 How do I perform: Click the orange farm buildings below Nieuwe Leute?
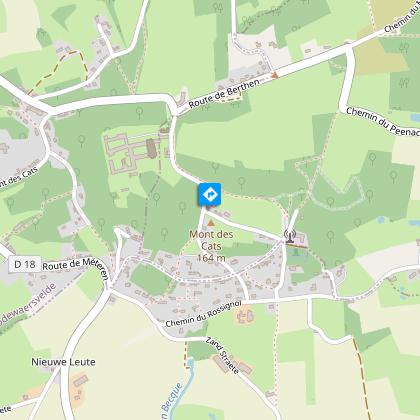[79, 390]
